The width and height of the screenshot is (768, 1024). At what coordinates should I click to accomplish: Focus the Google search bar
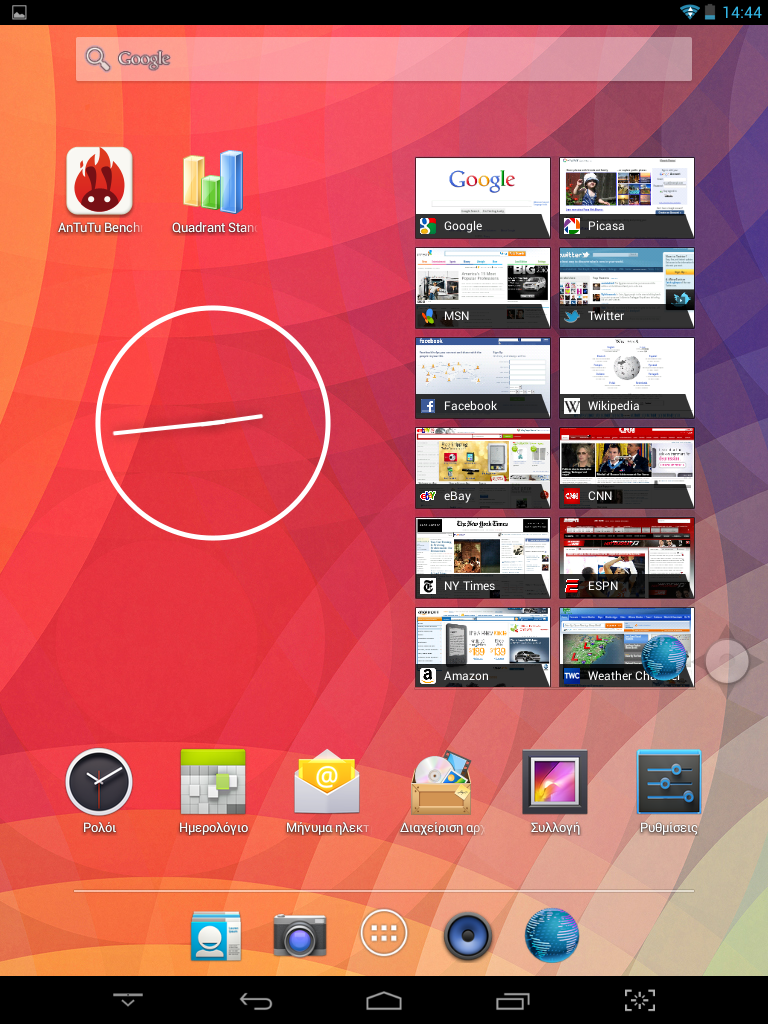tap(384, 59)
